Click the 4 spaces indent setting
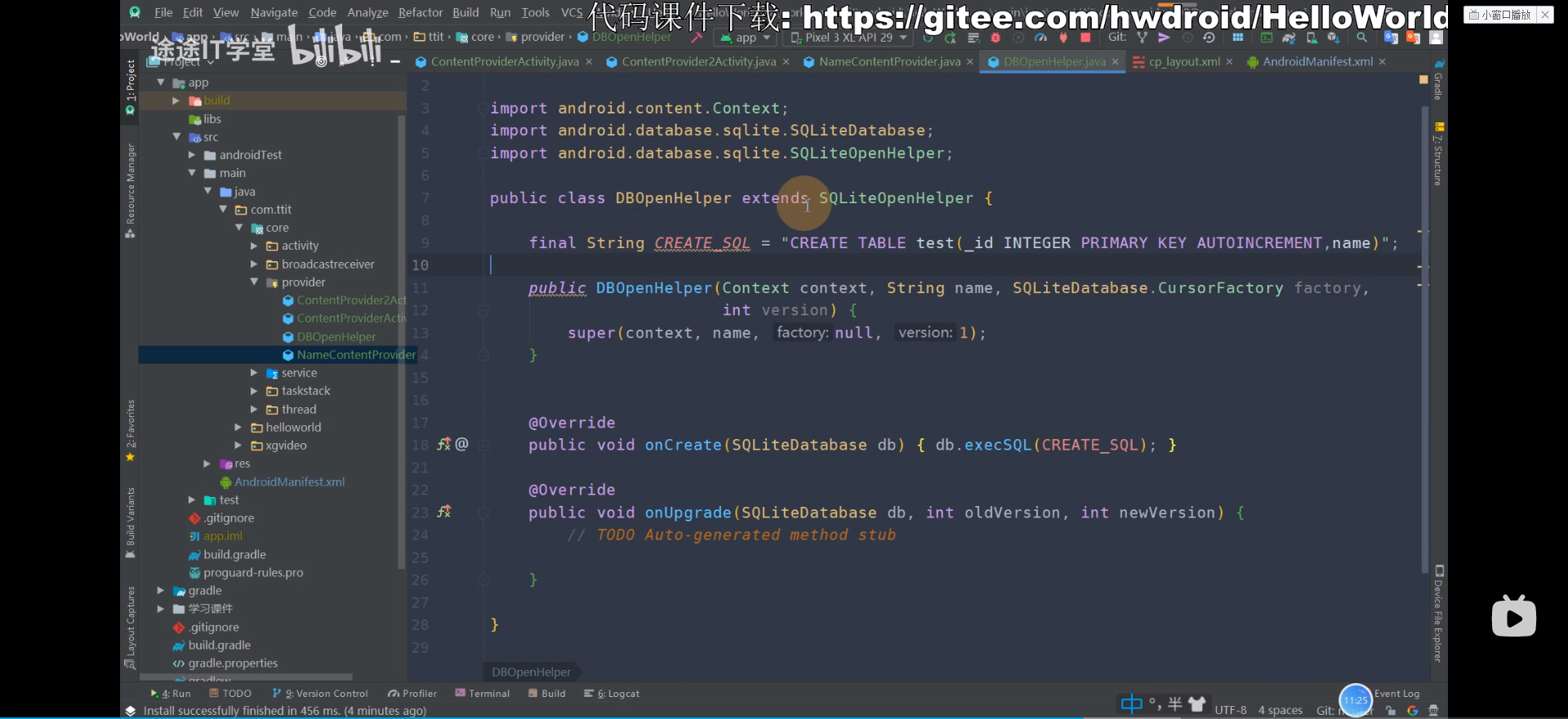This screenshot has height=719, width=1568. [x=1280, y=711]
